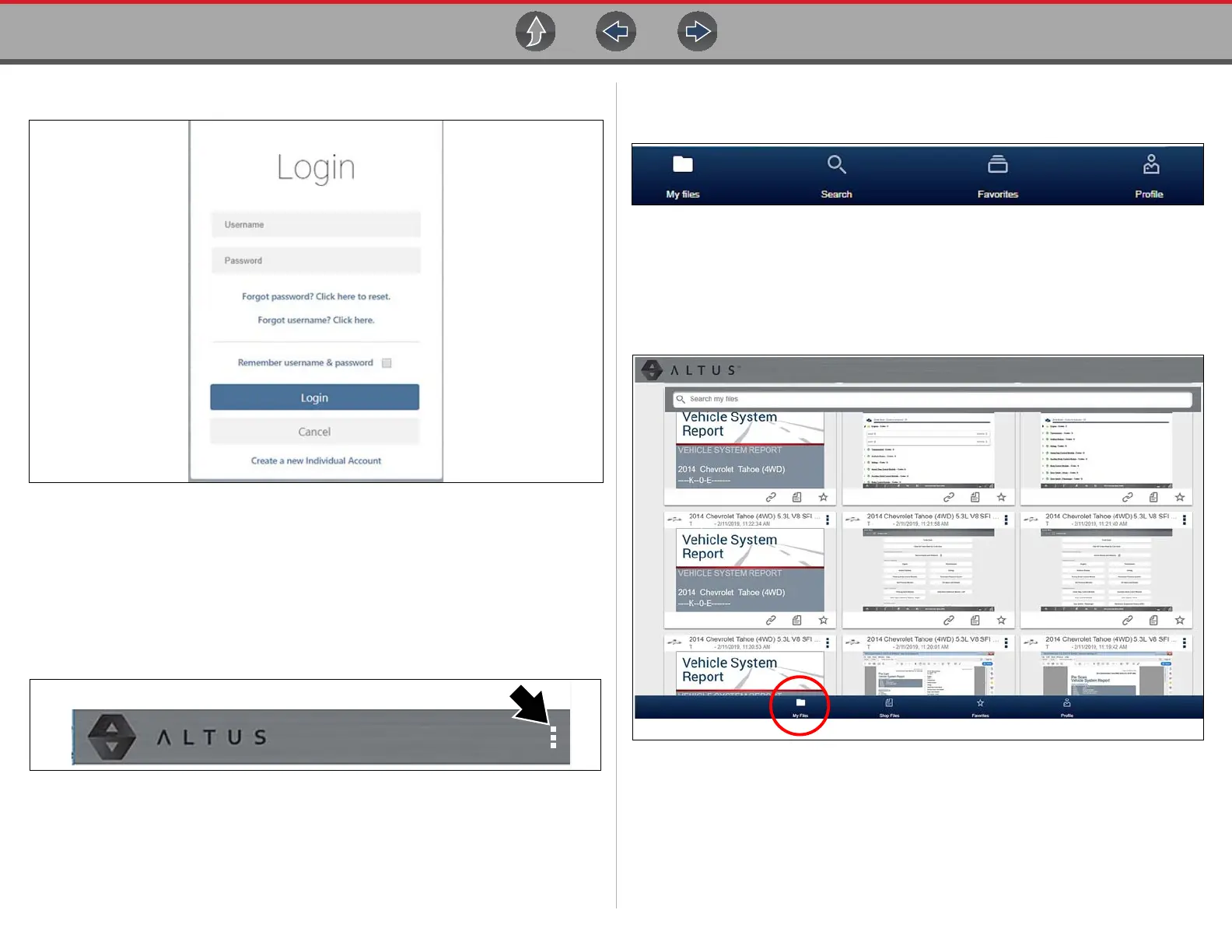Star the 11:21:58 AM file as favorite
Screen dimensions: 1232x952
click(x=1001, y=620)
